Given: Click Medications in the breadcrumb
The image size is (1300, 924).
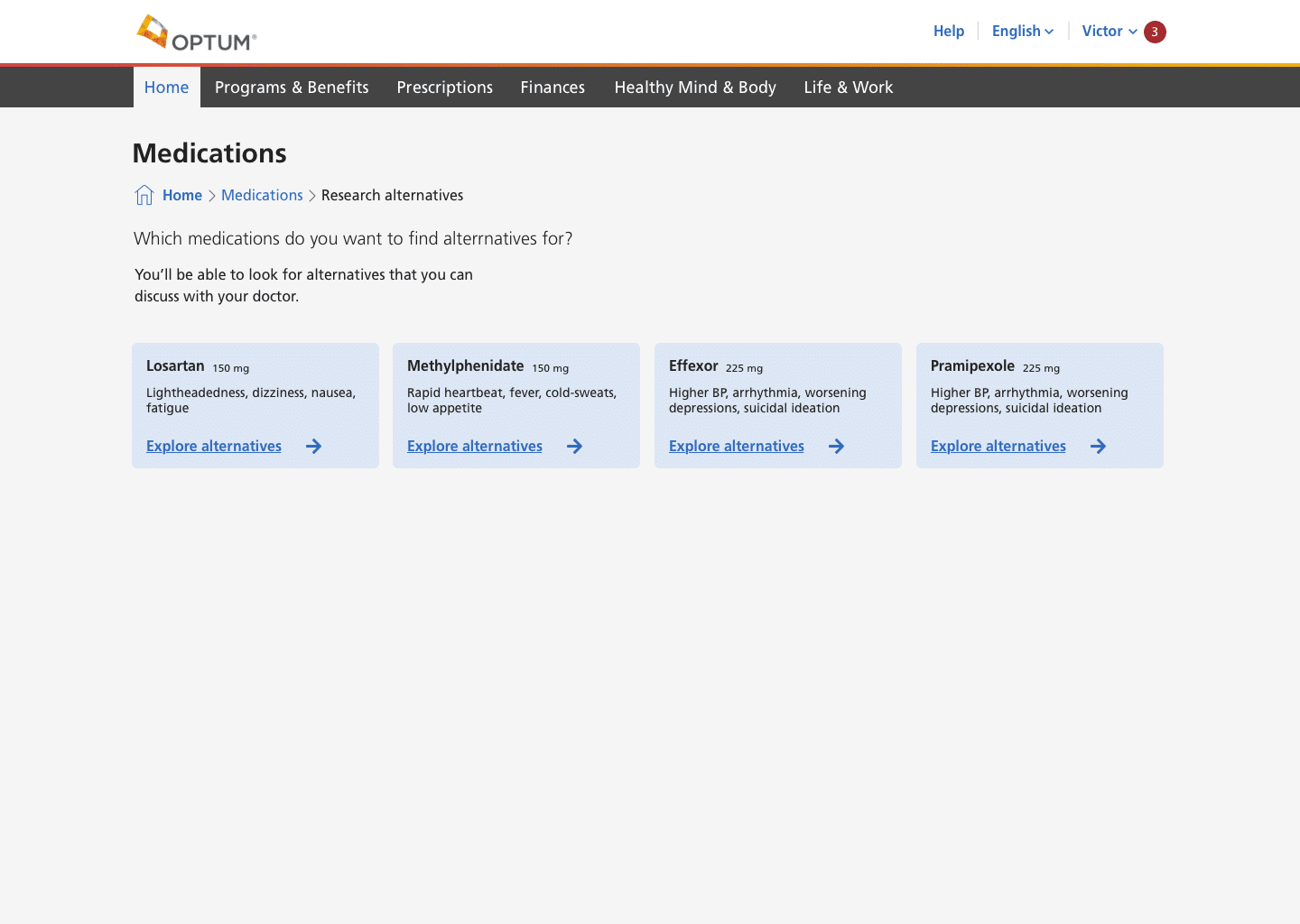Looking at the screenshot, I should (262, 195).
